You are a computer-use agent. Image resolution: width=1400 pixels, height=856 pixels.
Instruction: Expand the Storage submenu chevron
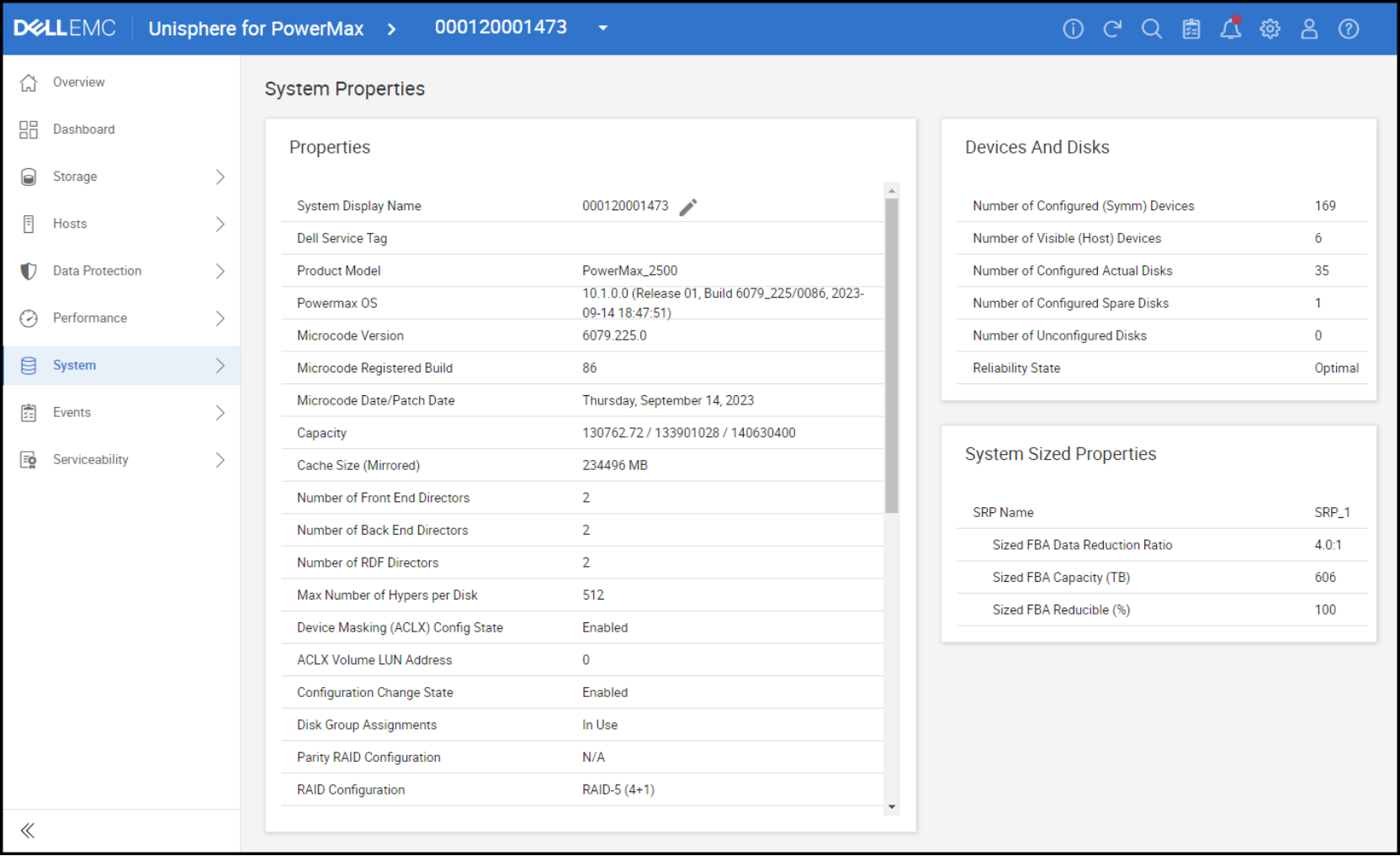220,177
